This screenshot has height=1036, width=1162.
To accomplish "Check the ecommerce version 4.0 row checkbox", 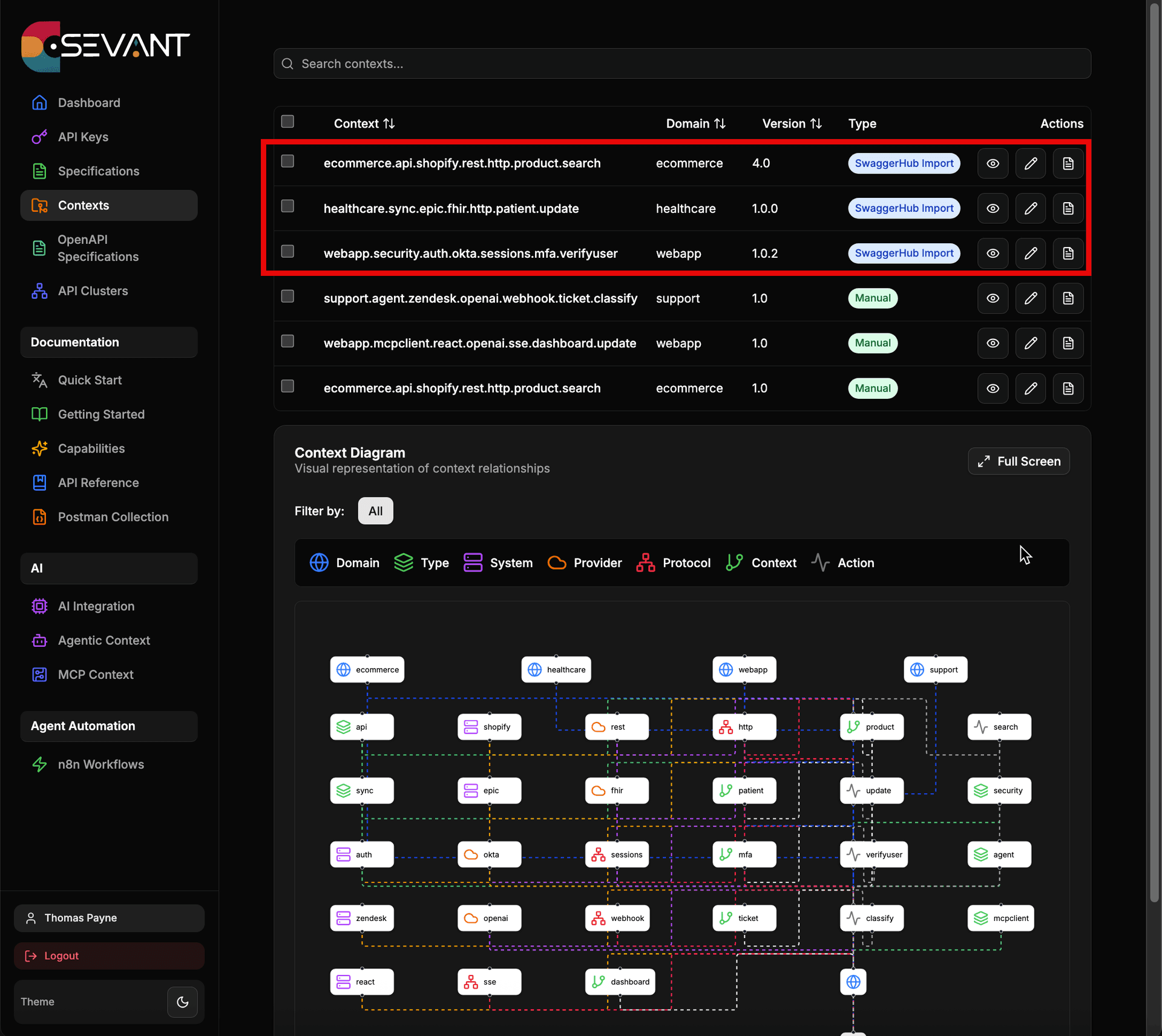I will click(x=287, y=161).
